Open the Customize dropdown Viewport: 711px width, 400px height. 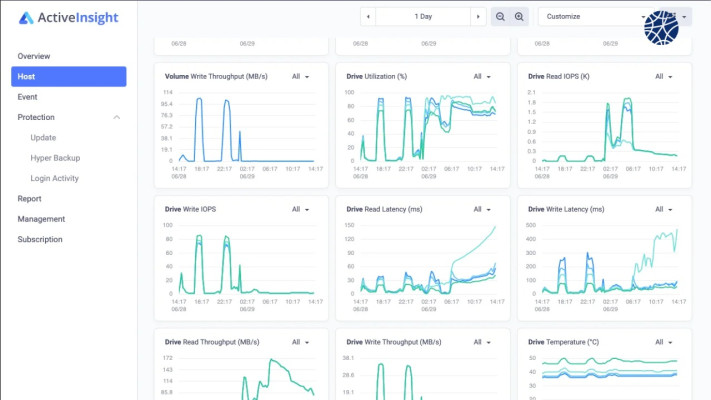pyautogui.click(x=594, y=17)
